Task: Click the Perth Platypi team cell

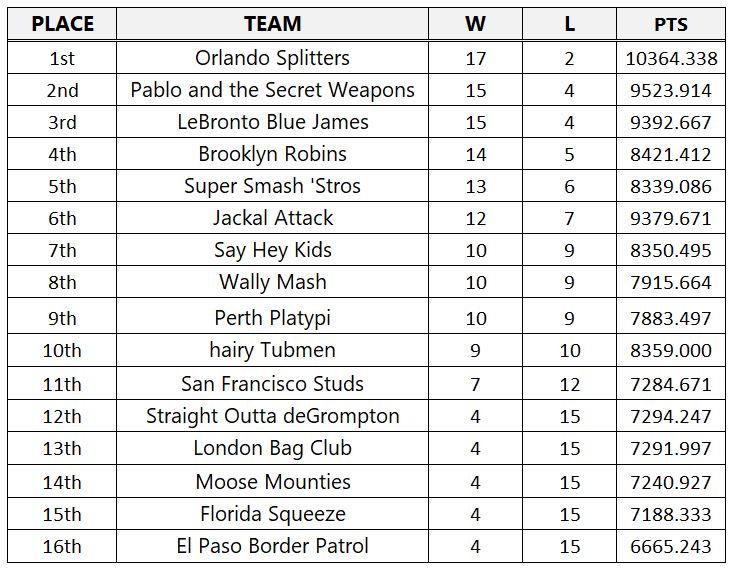Action: coord(272,318)
